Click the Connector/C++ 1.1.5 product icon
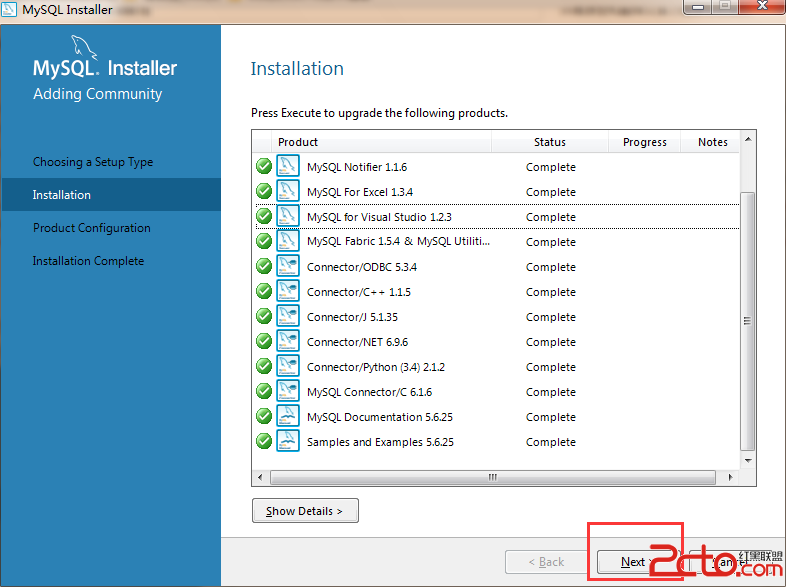The width and height of the screenshot is (786, 587). click(x=288, y=291)
